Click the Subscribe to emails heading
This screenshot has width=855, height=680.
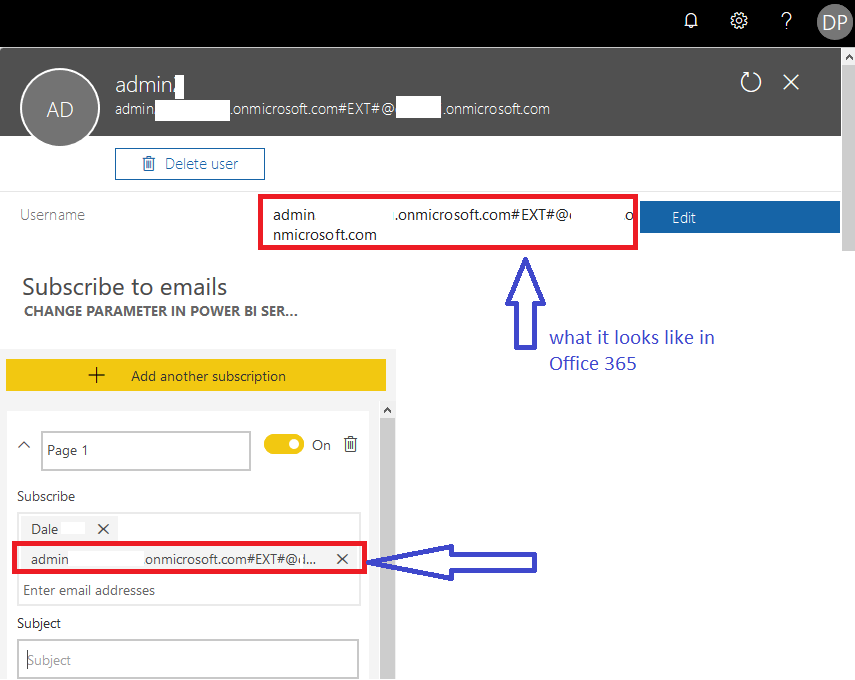click(x=125, y=287)
